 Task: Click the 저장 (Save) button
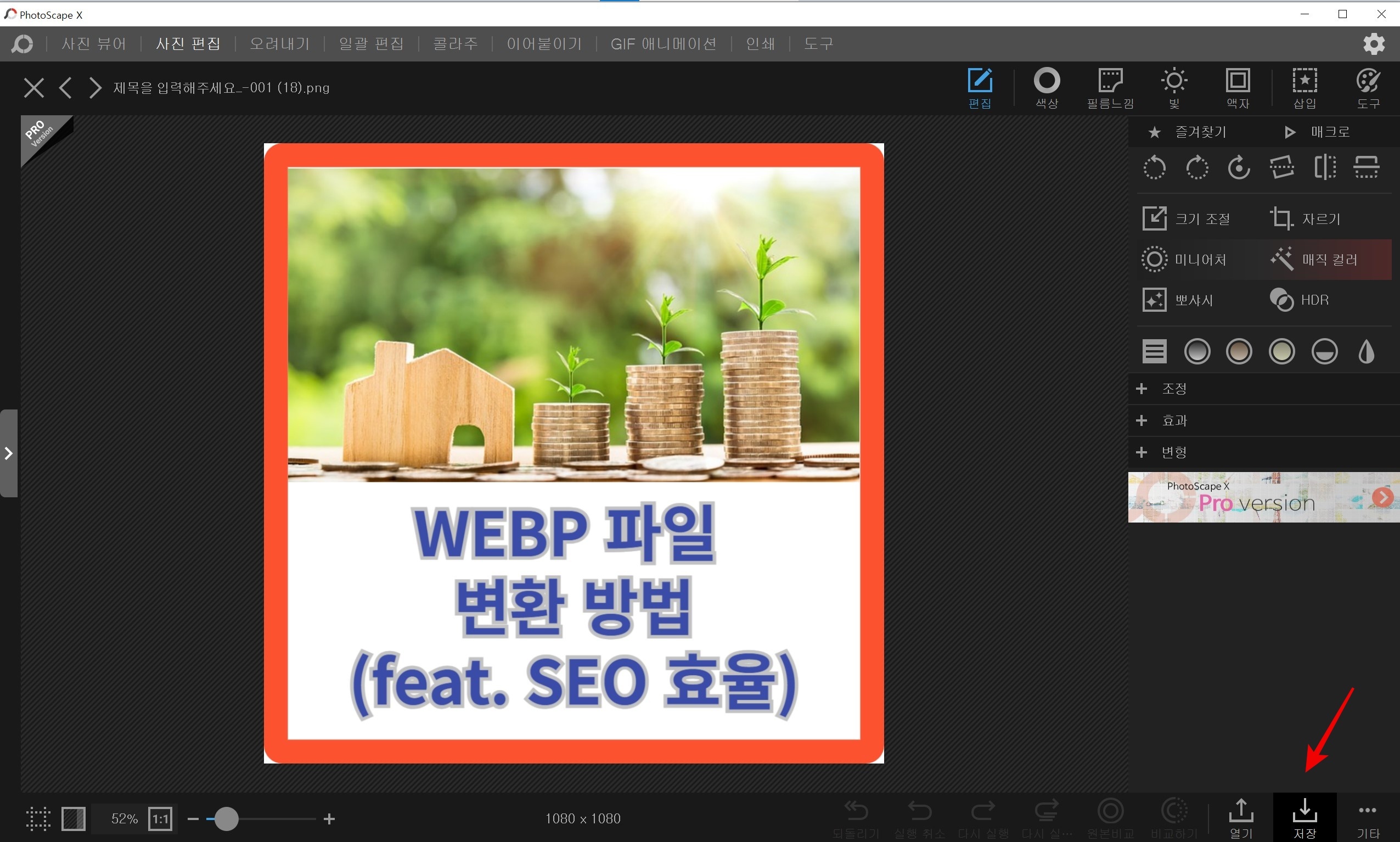click(x=1304, y=817)
